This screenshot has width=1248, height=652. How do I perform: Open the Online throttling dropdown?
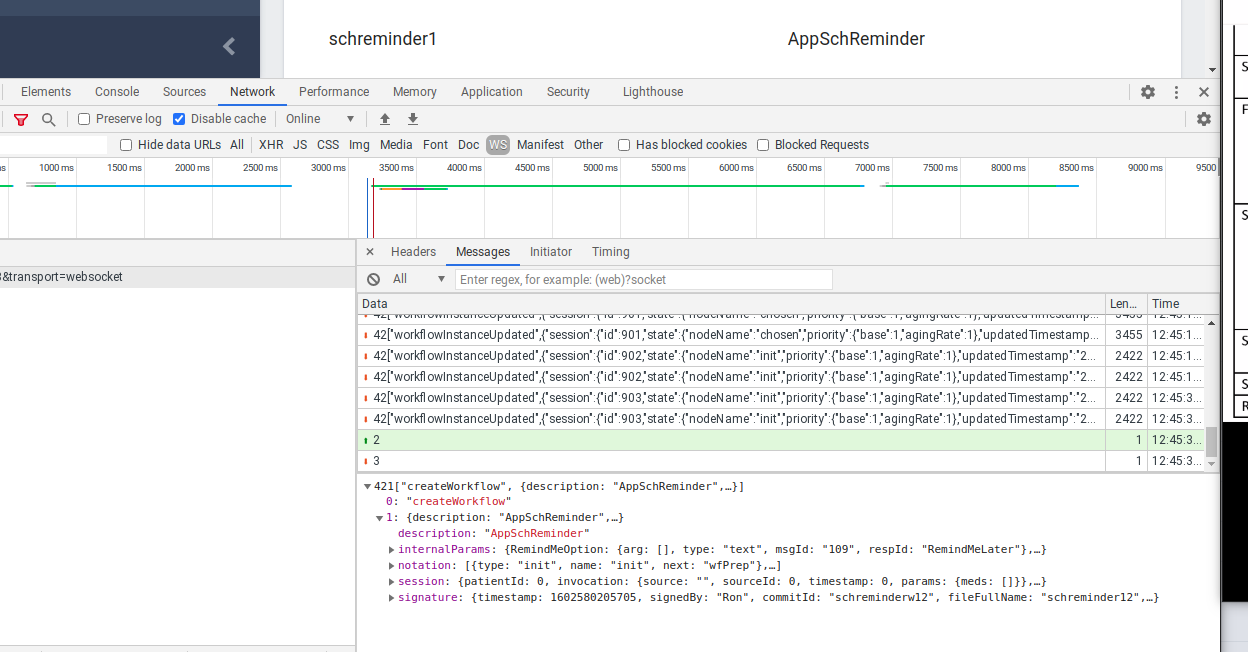click(320, 119)
